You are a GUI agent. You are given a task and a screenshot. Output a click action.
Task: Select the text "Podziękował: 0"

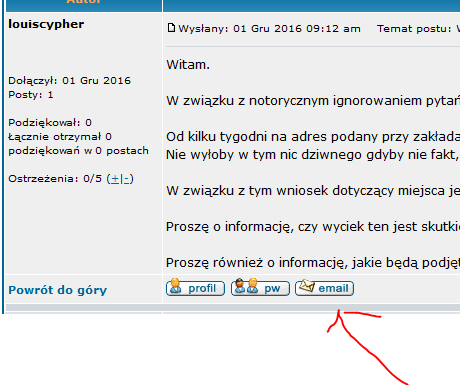[50, 123]
